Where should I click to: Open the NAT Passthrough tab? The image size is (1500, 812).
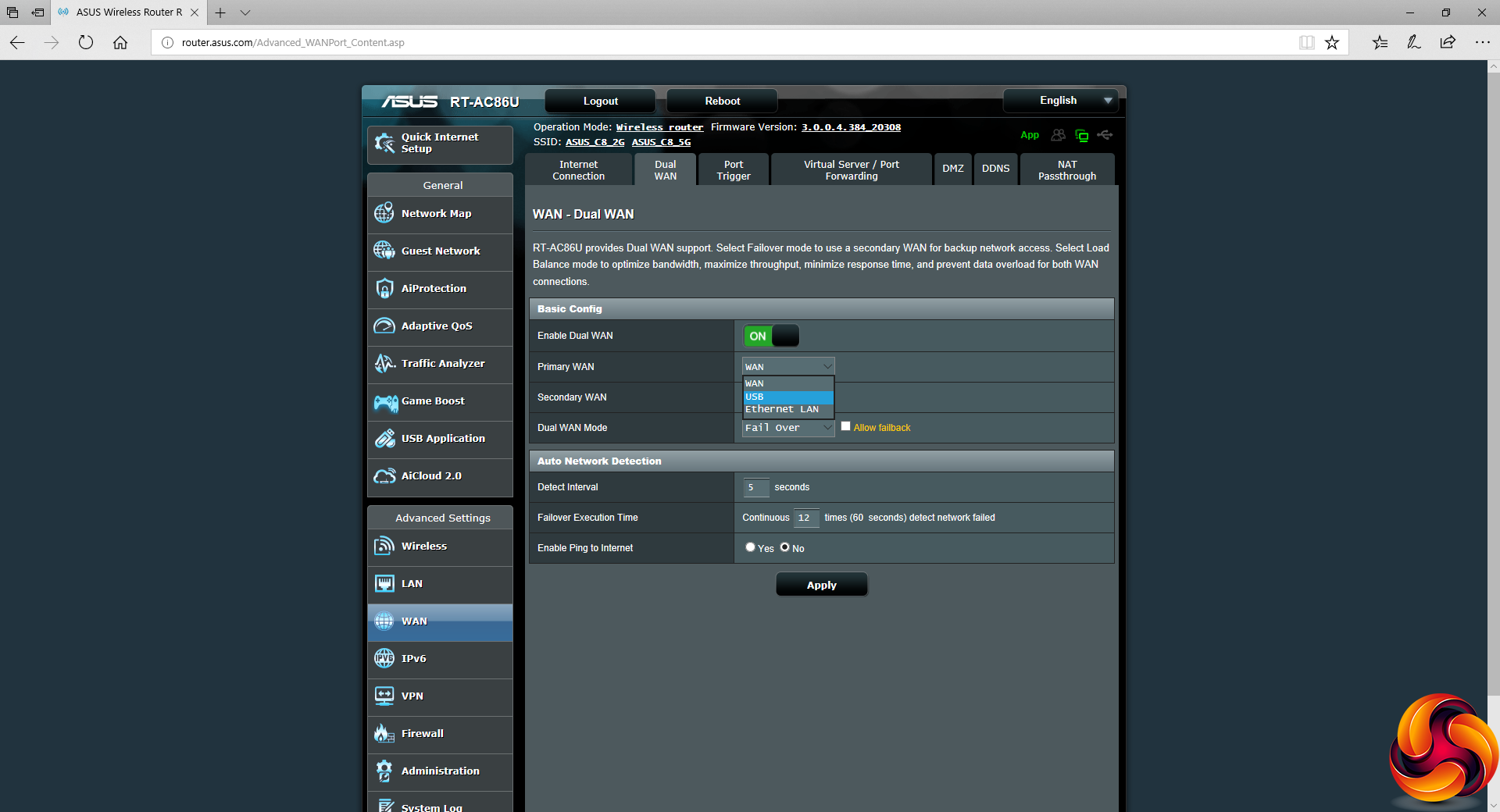1066,170
